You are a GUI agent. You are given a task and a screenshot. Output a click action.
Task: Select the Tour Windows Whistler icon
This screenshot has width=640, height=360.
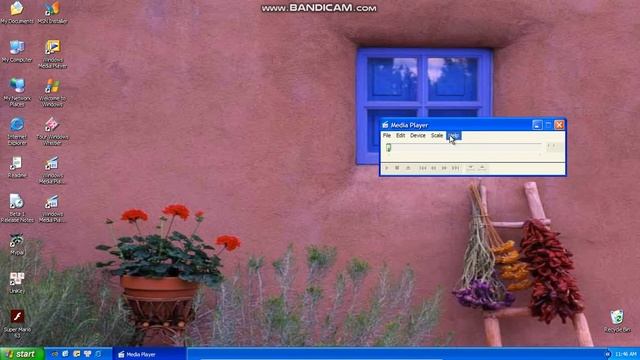coord(52,131)
